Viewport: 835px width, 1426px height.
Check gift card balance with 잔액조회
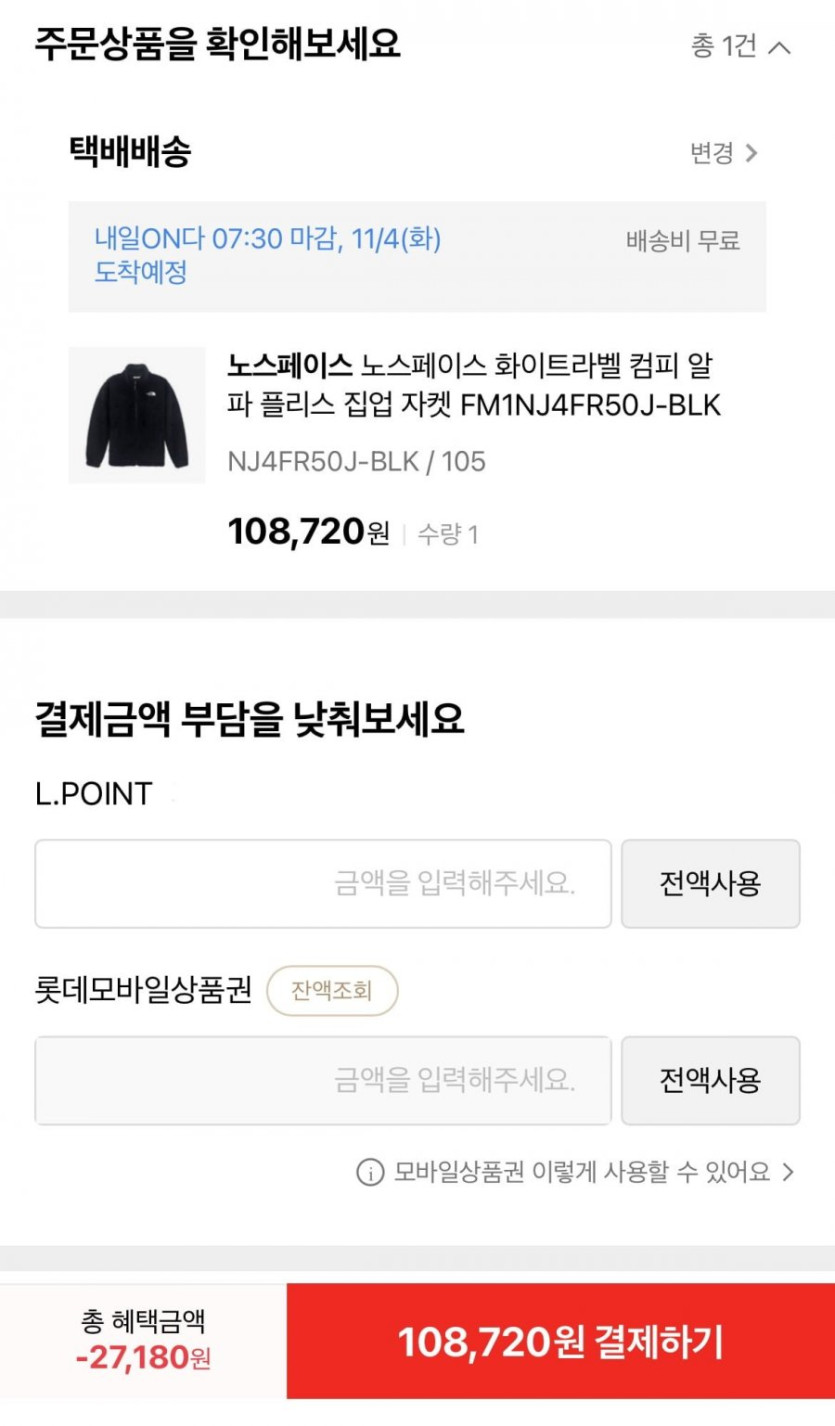click(x=332, y=991)
